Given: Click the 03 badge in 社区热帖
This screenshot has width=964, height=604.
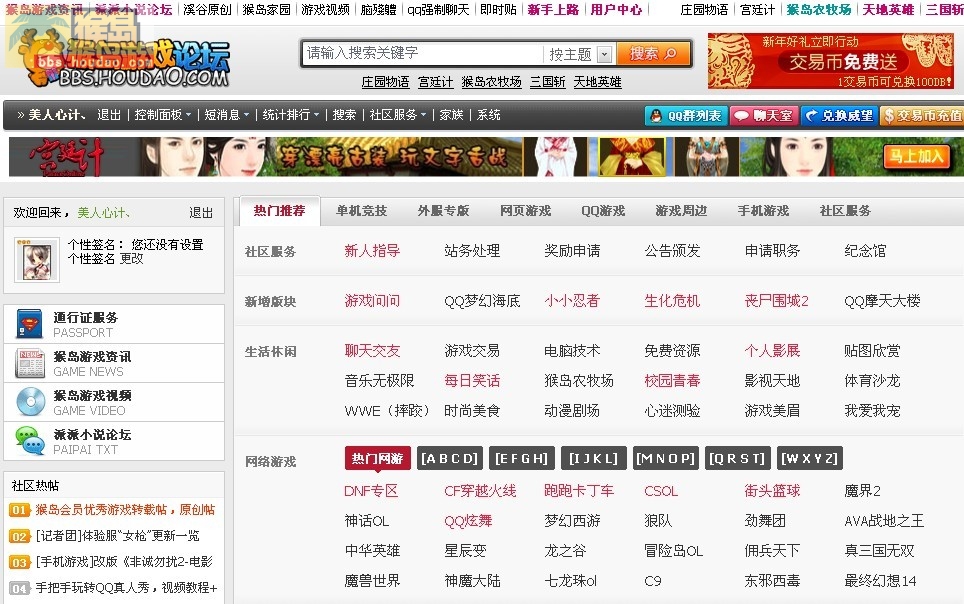Looking at the screenshot, I should coord(20,562).
